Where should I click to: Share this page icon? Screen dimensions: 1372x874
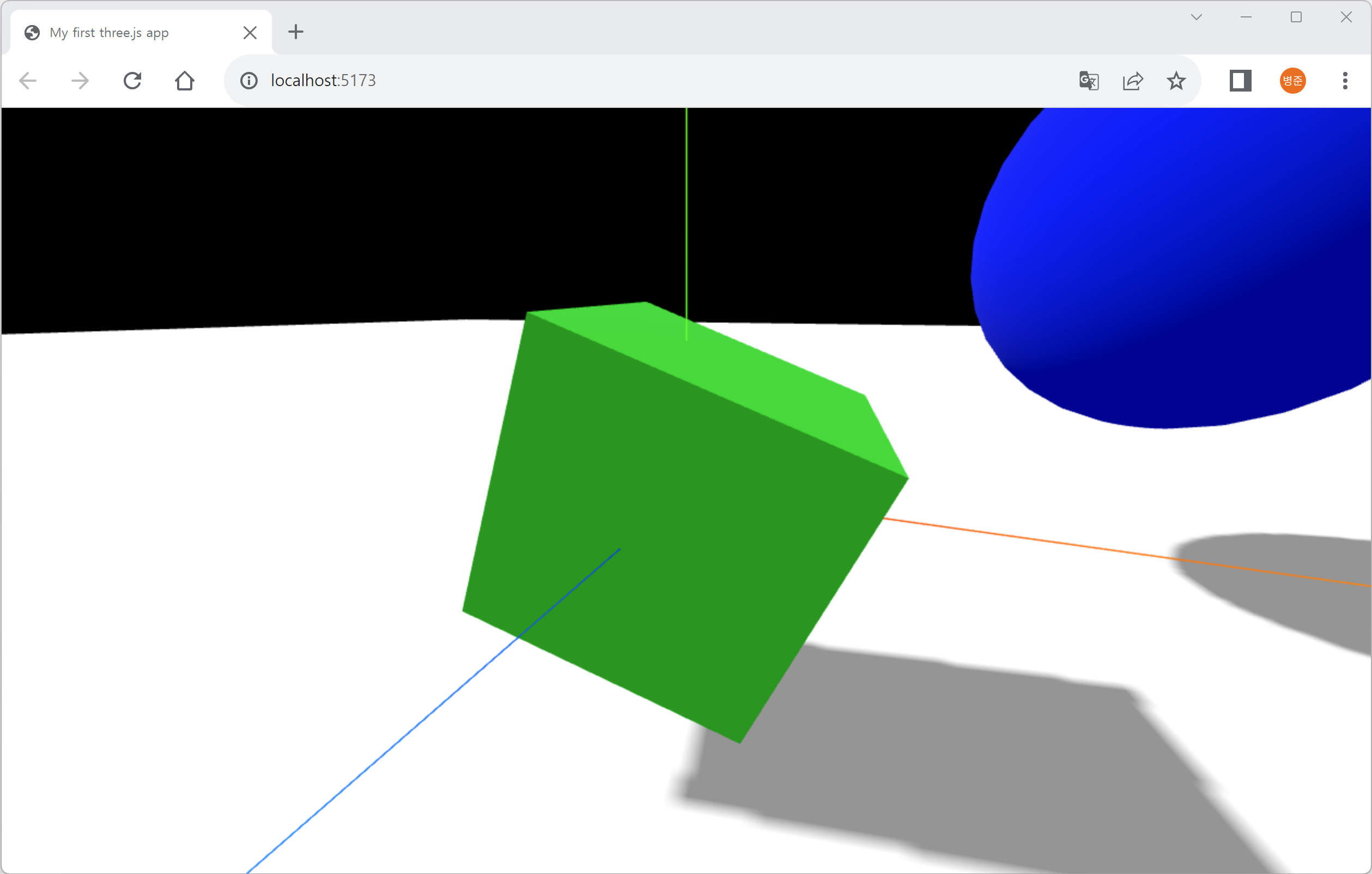(x=1132, y=80)
